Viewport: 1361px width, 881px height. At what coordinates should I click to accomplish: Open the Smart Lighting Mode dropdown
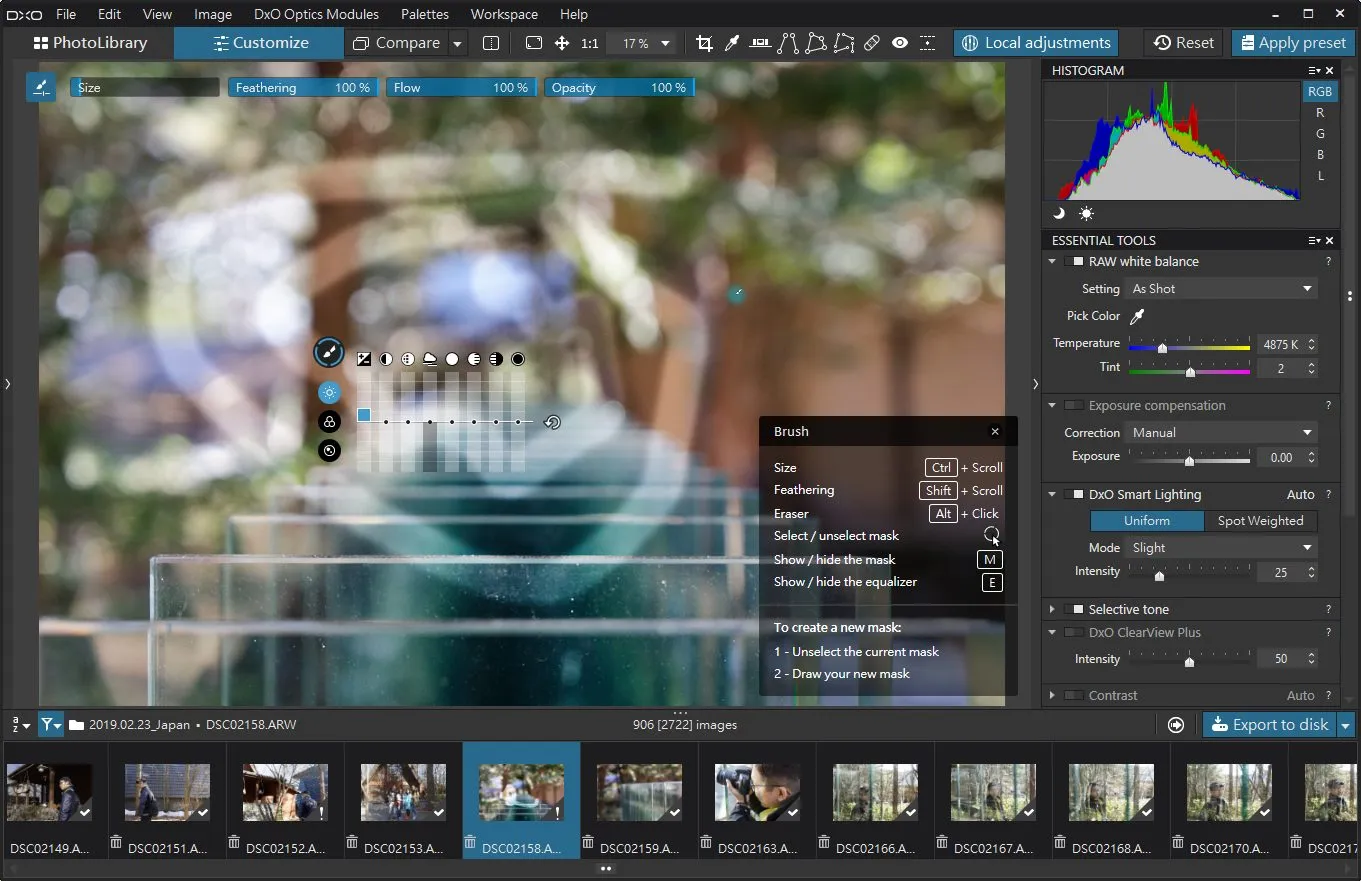[1222, 548]
